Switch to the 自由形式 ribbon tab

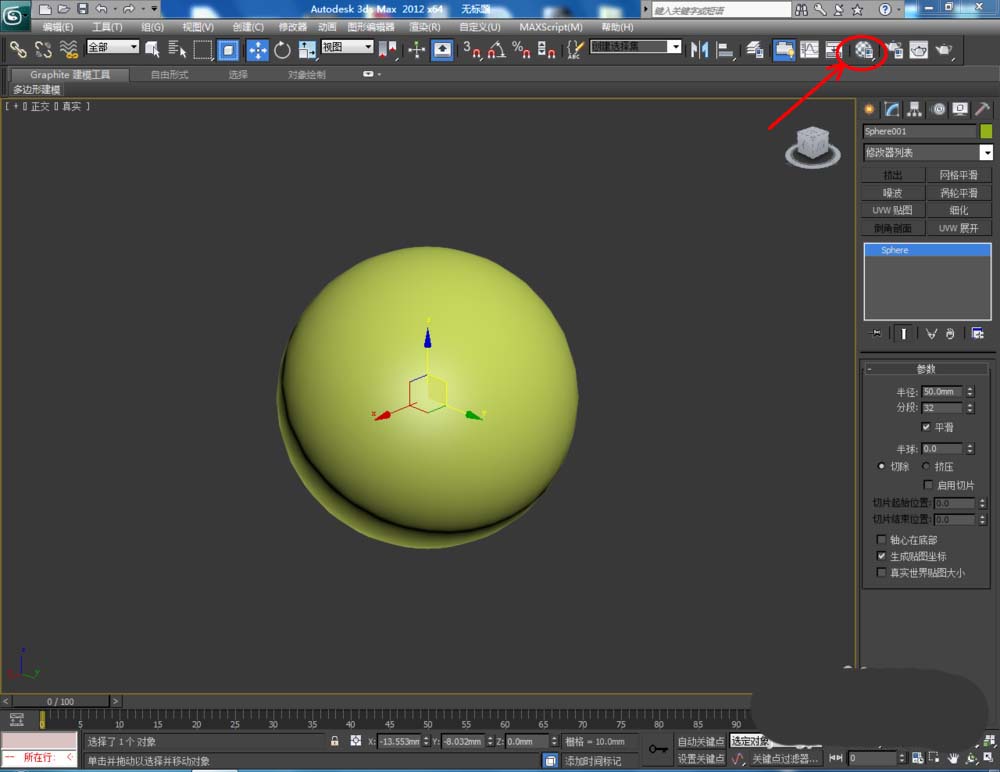click(169, 75)
